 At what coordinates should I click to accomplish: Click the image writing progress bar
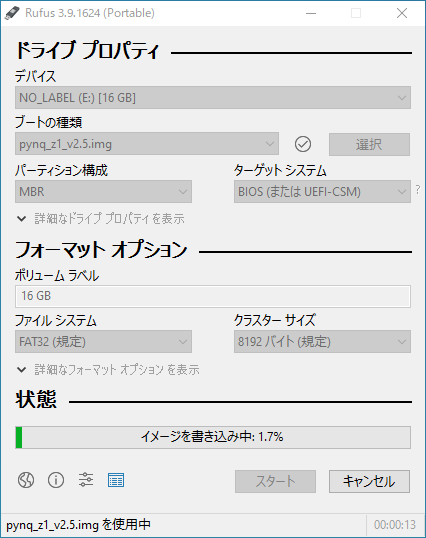[213, 437]
